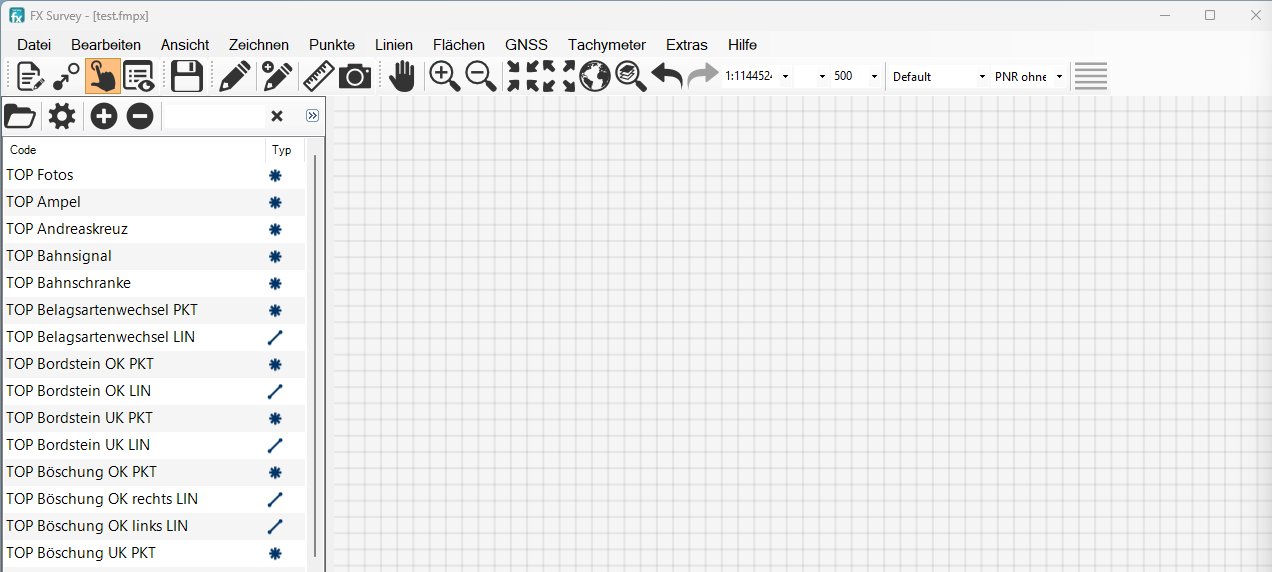This screenshot has width=1272, height=572.
Task: Open the GNSS menu
Action: point(526,45)
